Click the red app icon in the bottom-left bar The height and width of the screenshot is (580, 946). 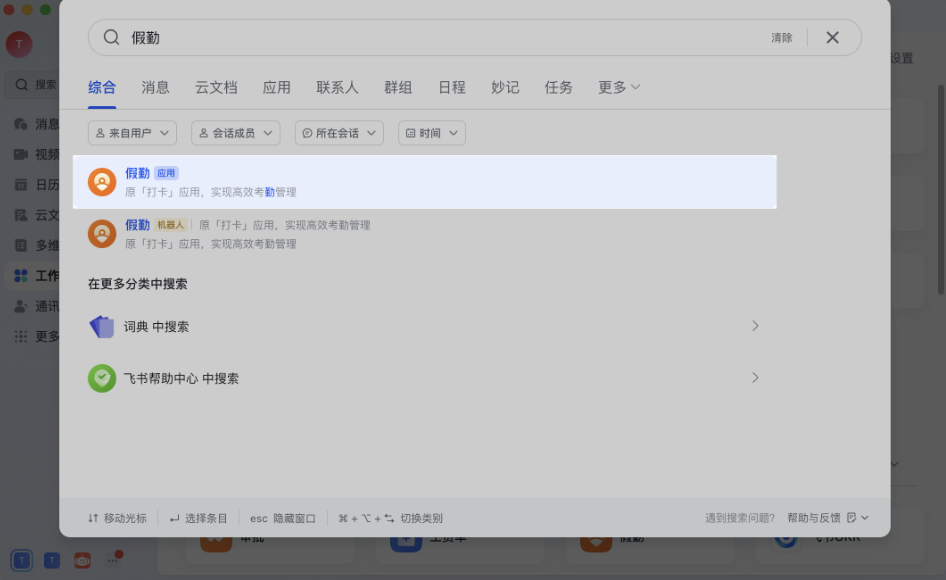coord(82,561)
